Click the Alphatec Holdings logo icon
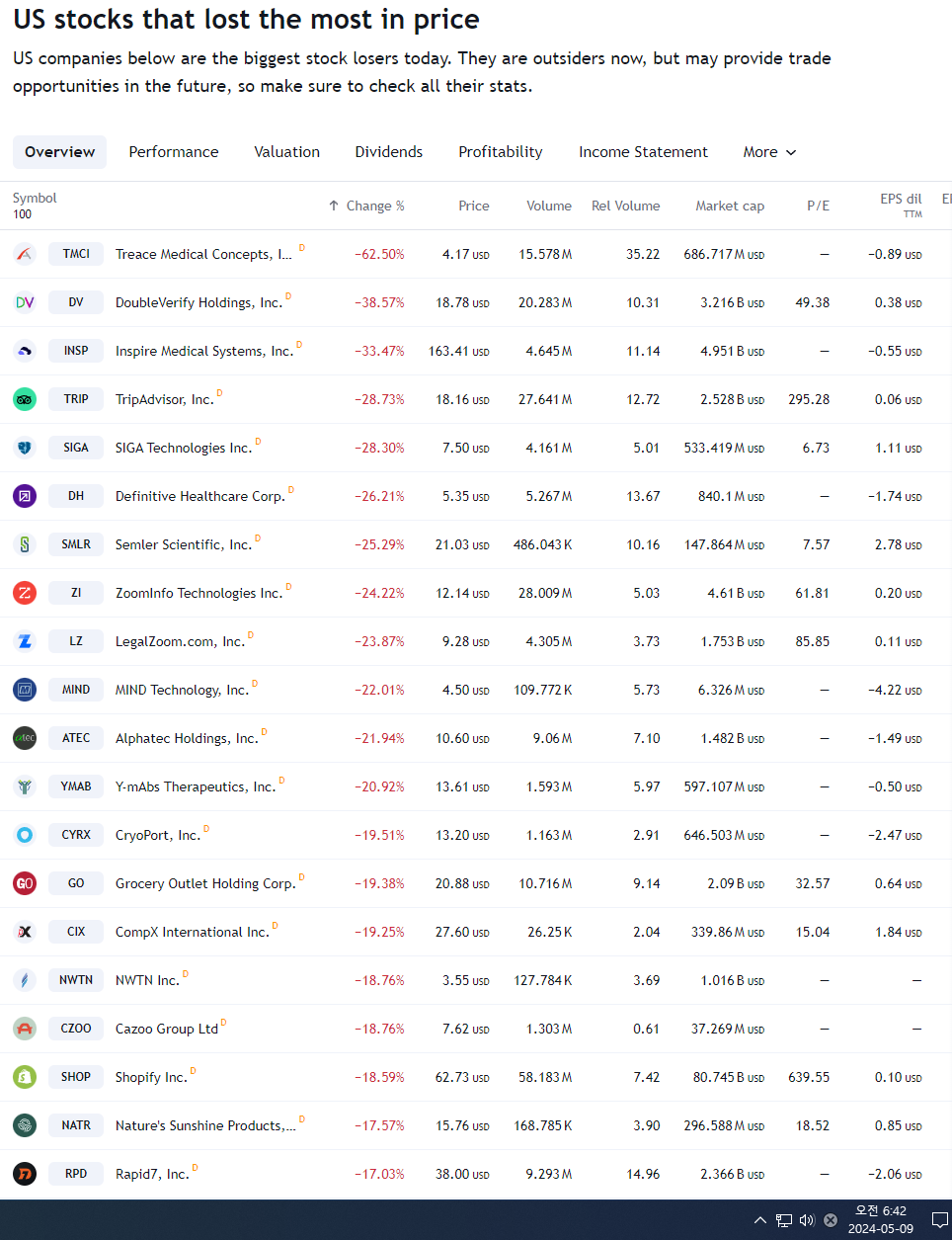 (x=25, y=738)
